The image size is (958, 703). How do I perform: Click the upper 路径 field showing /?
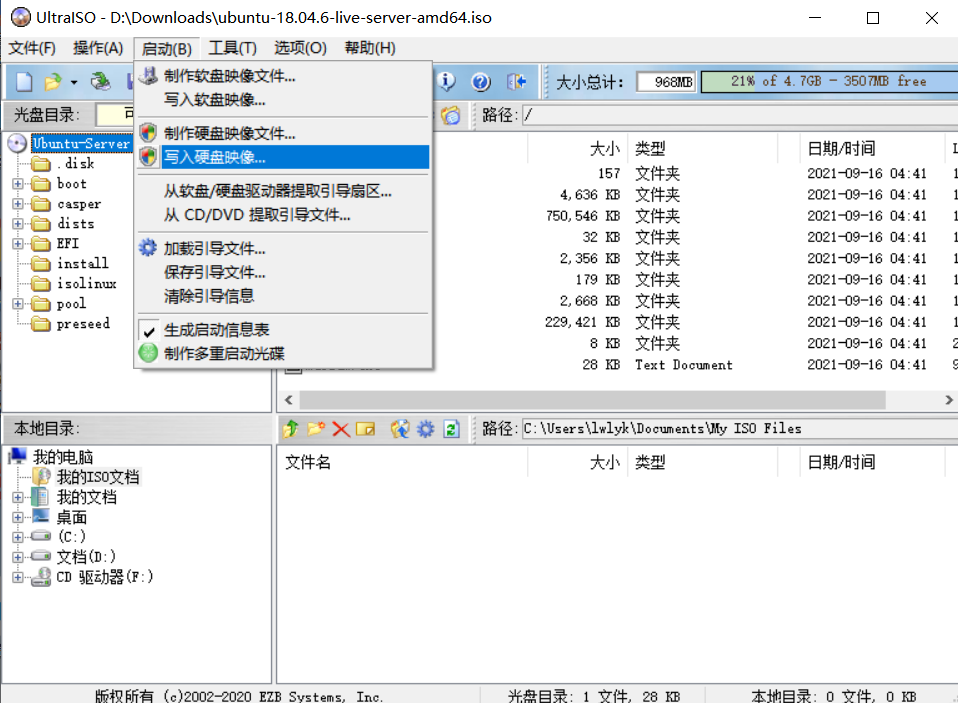[x=739, y=115]
